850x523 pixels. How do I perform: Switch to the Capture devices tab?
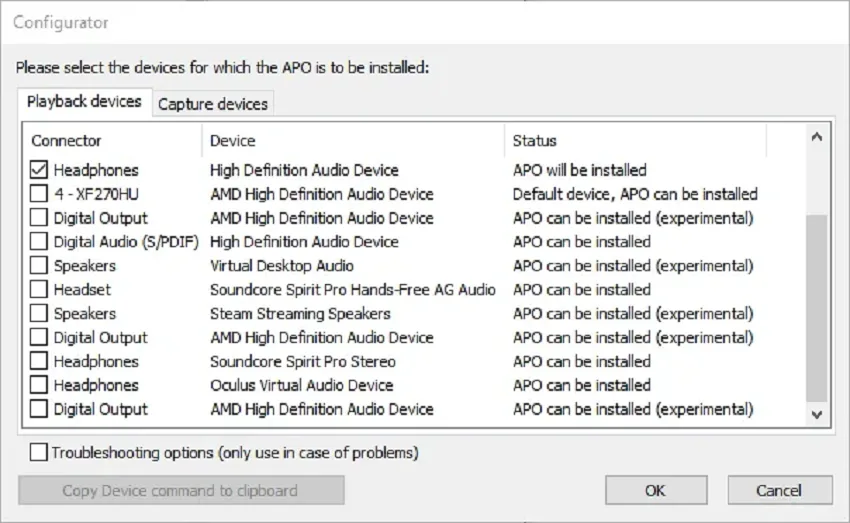213,104
